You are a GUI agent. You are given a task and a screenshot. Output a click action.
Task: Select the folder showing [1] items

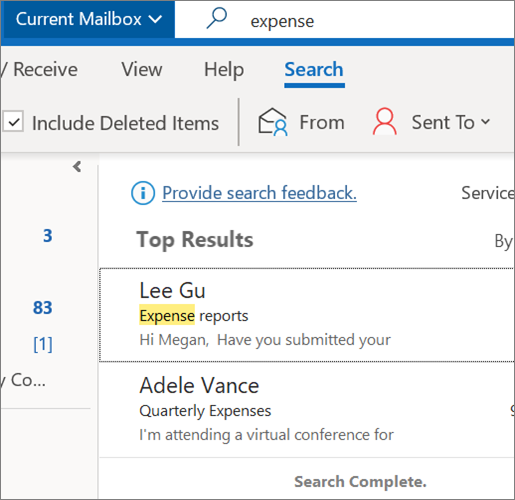tap(43, 344)
